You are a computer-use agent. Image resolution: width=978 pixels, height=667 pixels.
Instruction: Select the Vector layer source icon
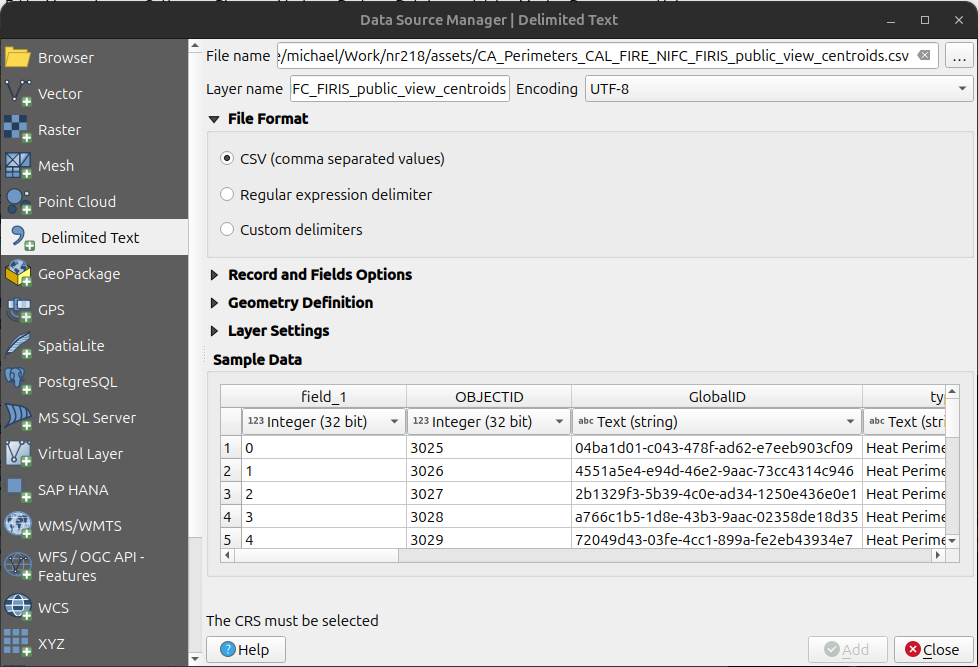pos(18,93)
